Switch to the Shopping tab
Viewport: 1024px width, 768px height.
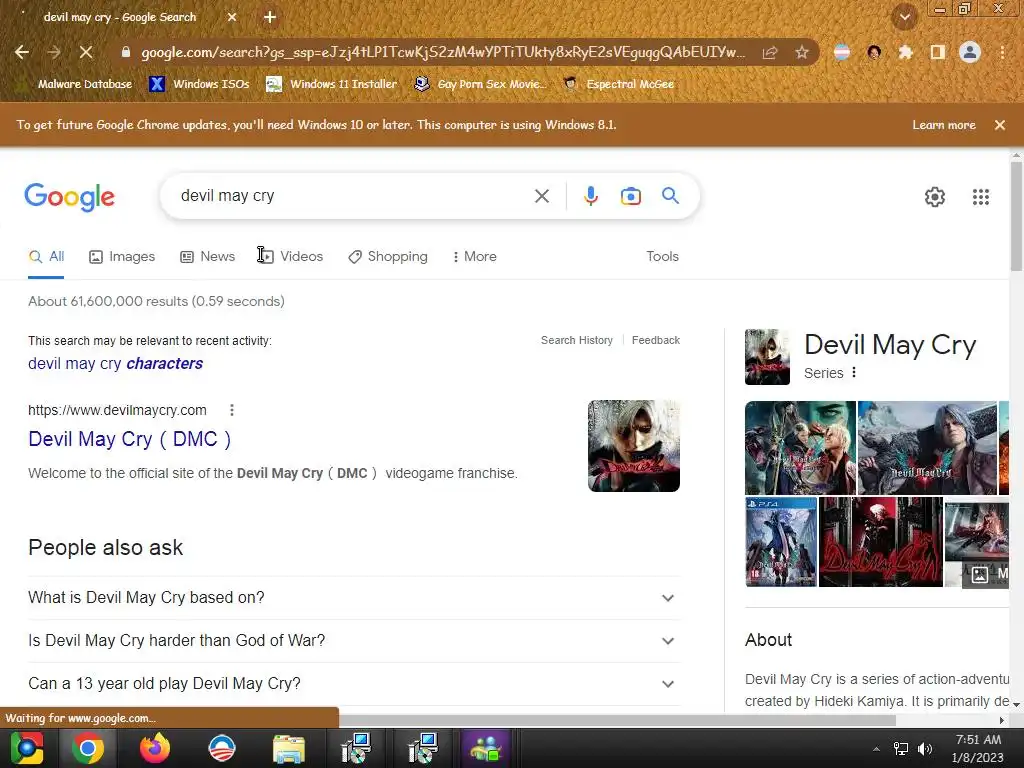click(x=388, y=257)
